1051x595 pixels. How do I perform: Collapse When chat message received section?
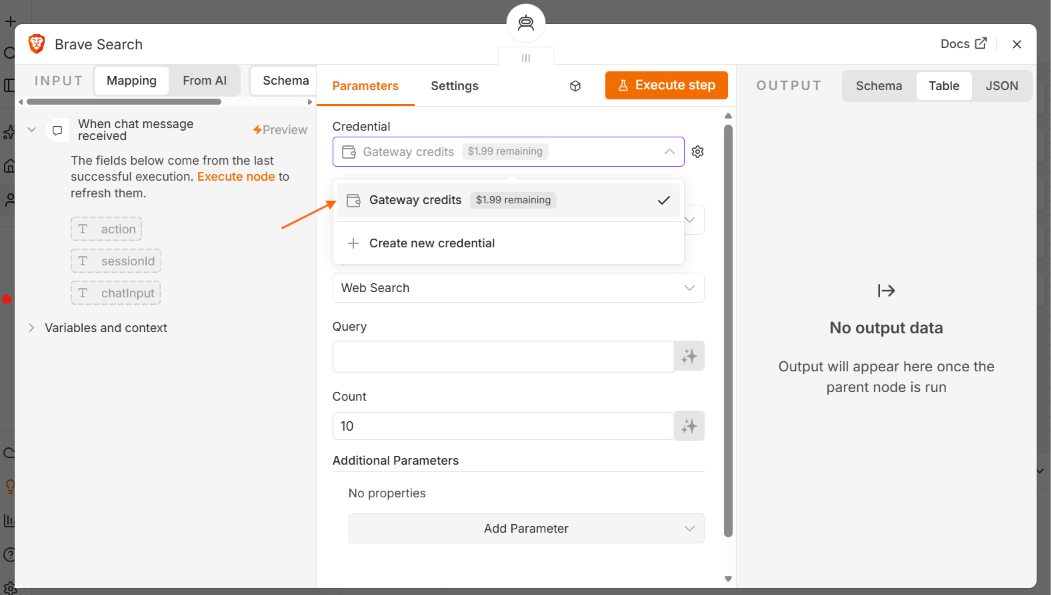pos(32,129)
